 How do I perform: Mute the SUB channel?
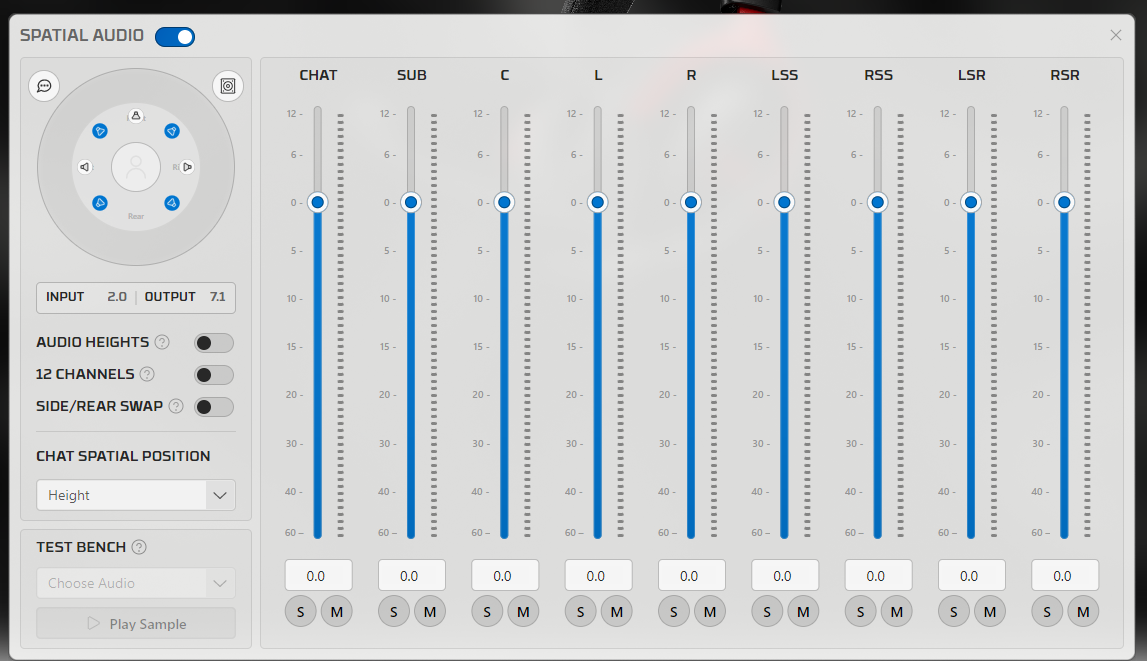[430, 612]
